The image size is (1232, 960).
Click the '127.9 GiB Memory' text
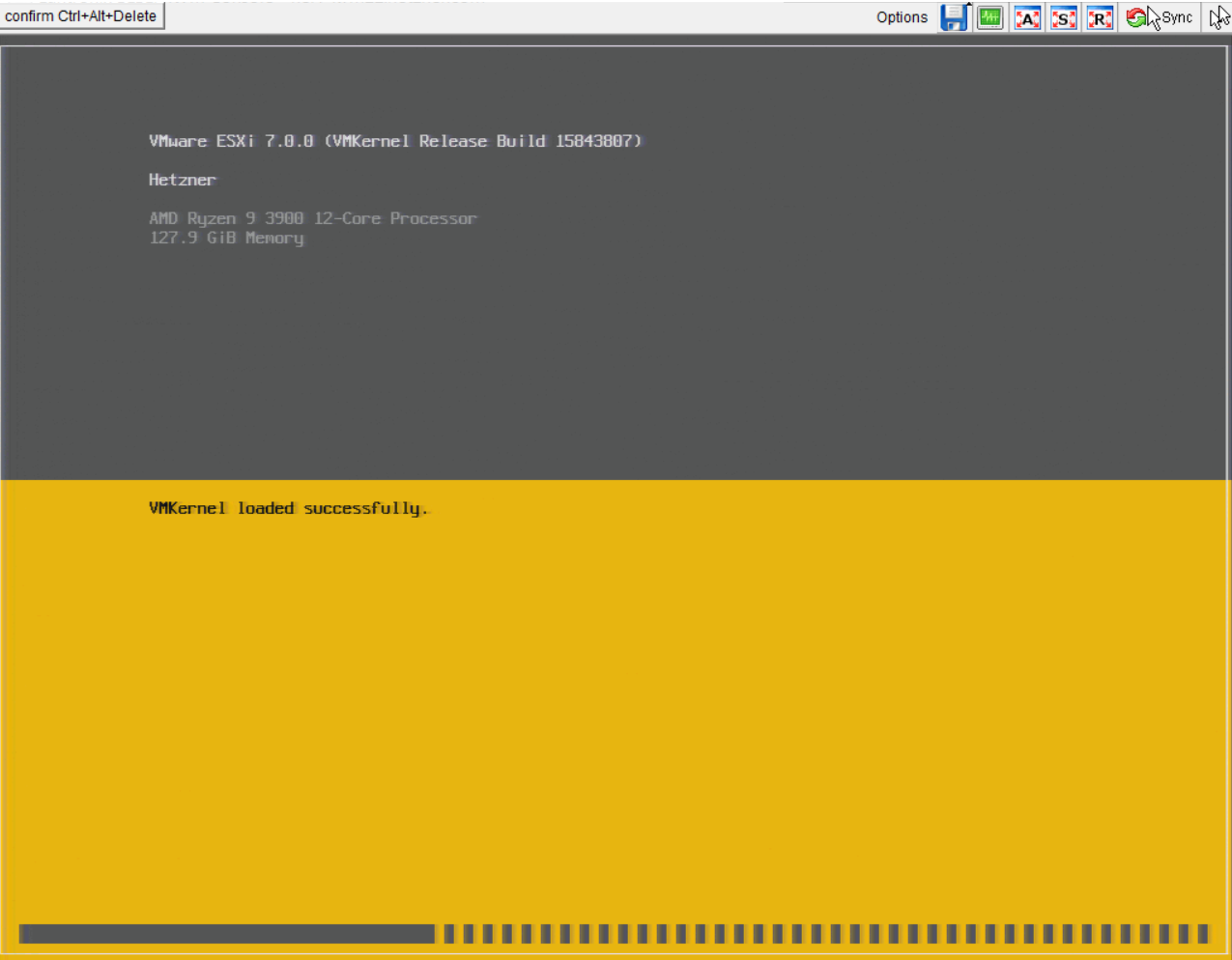tap(226, 238)
